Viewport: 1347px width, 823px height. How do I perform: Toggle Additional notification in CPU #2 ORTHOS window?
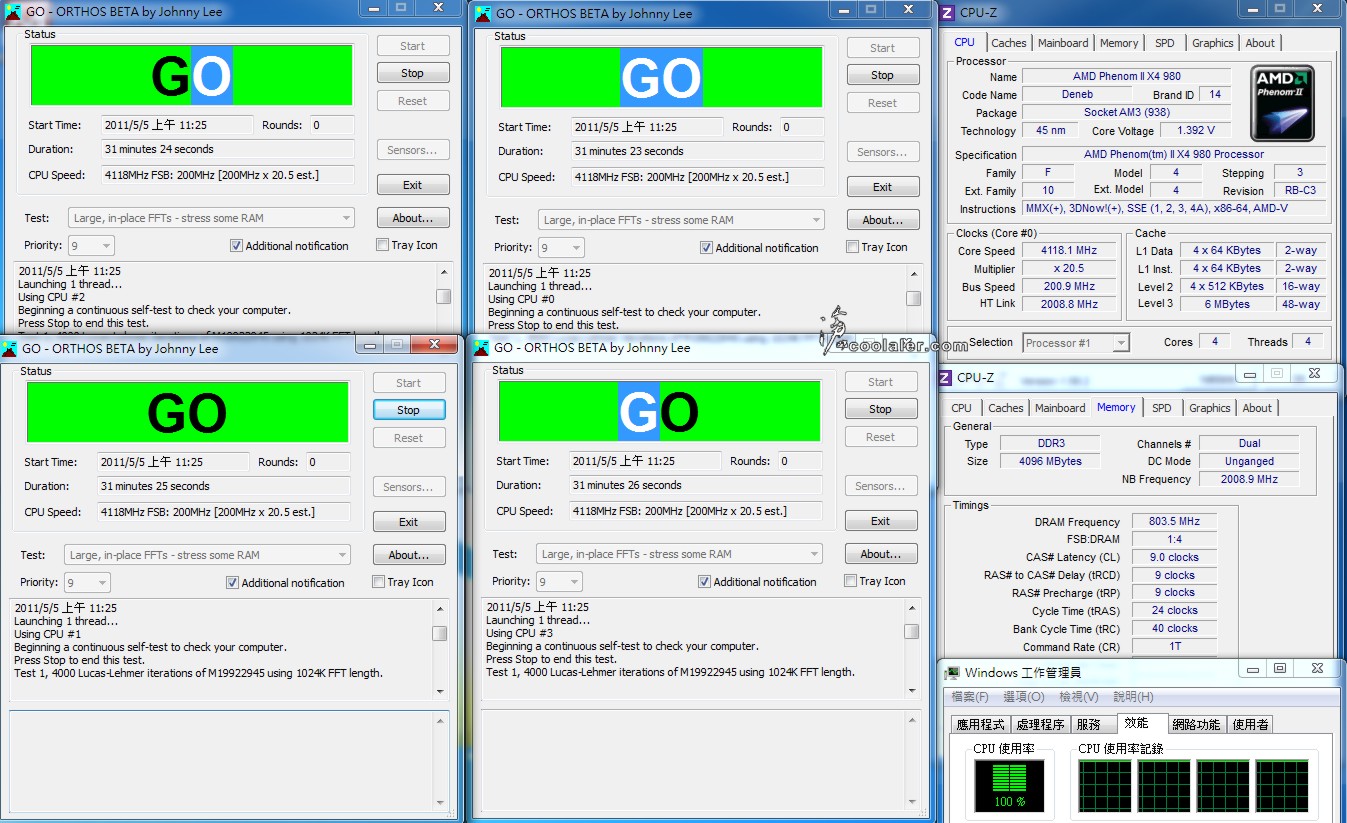[236, 245]
